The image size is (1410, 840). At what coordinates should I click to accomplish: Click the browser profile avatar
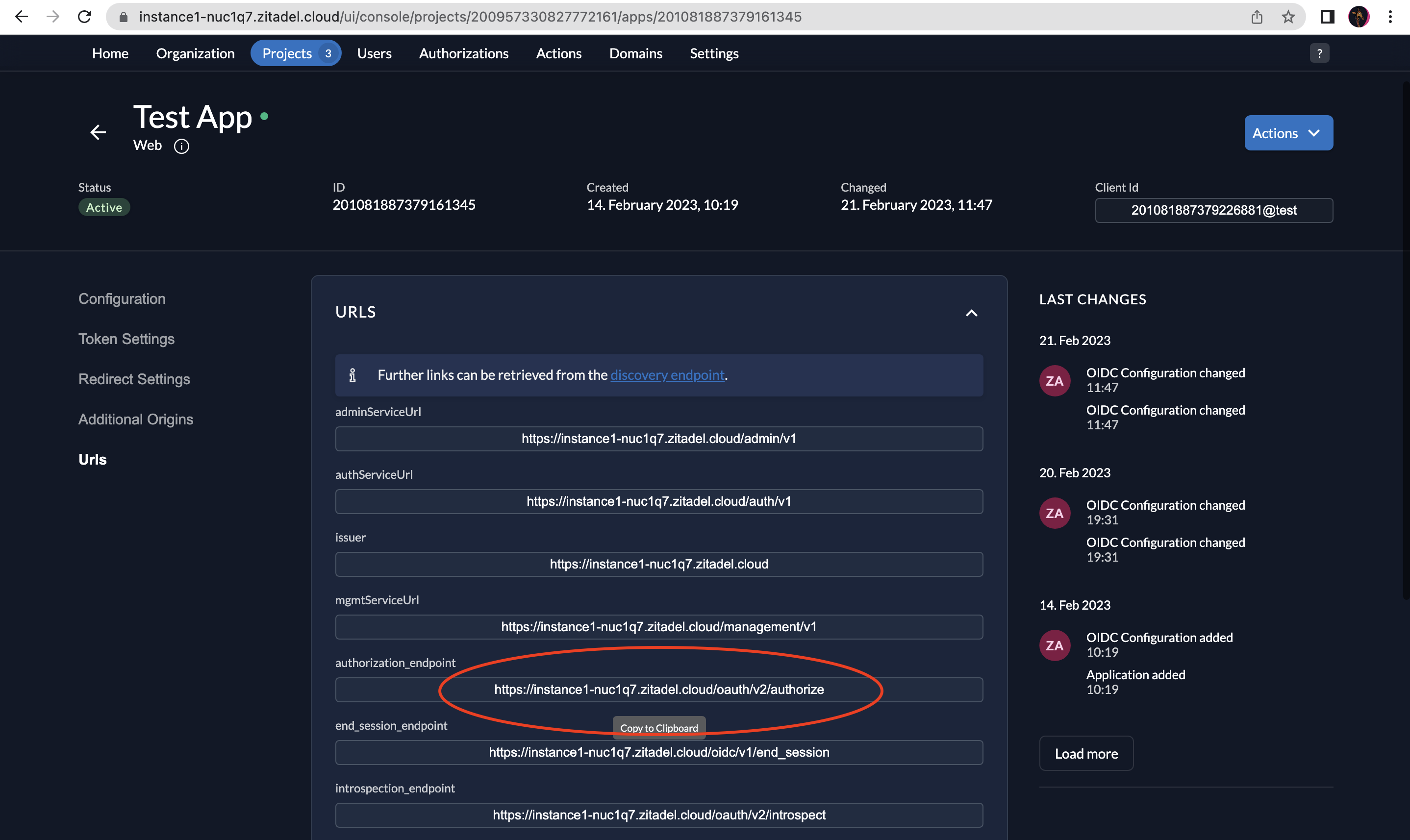tap(1359, 16)
